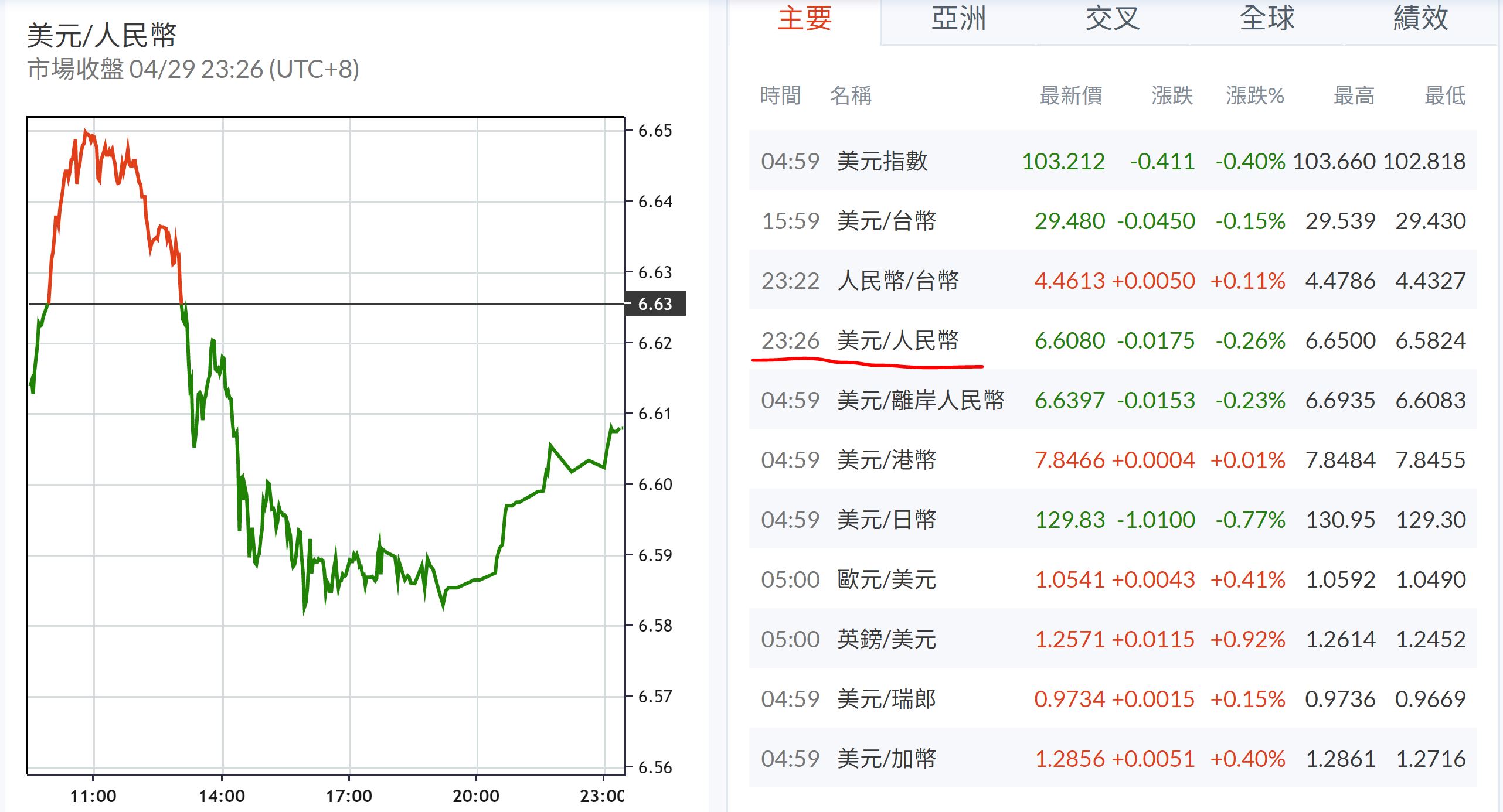Open the 績效 tab

coord(1421,19)
